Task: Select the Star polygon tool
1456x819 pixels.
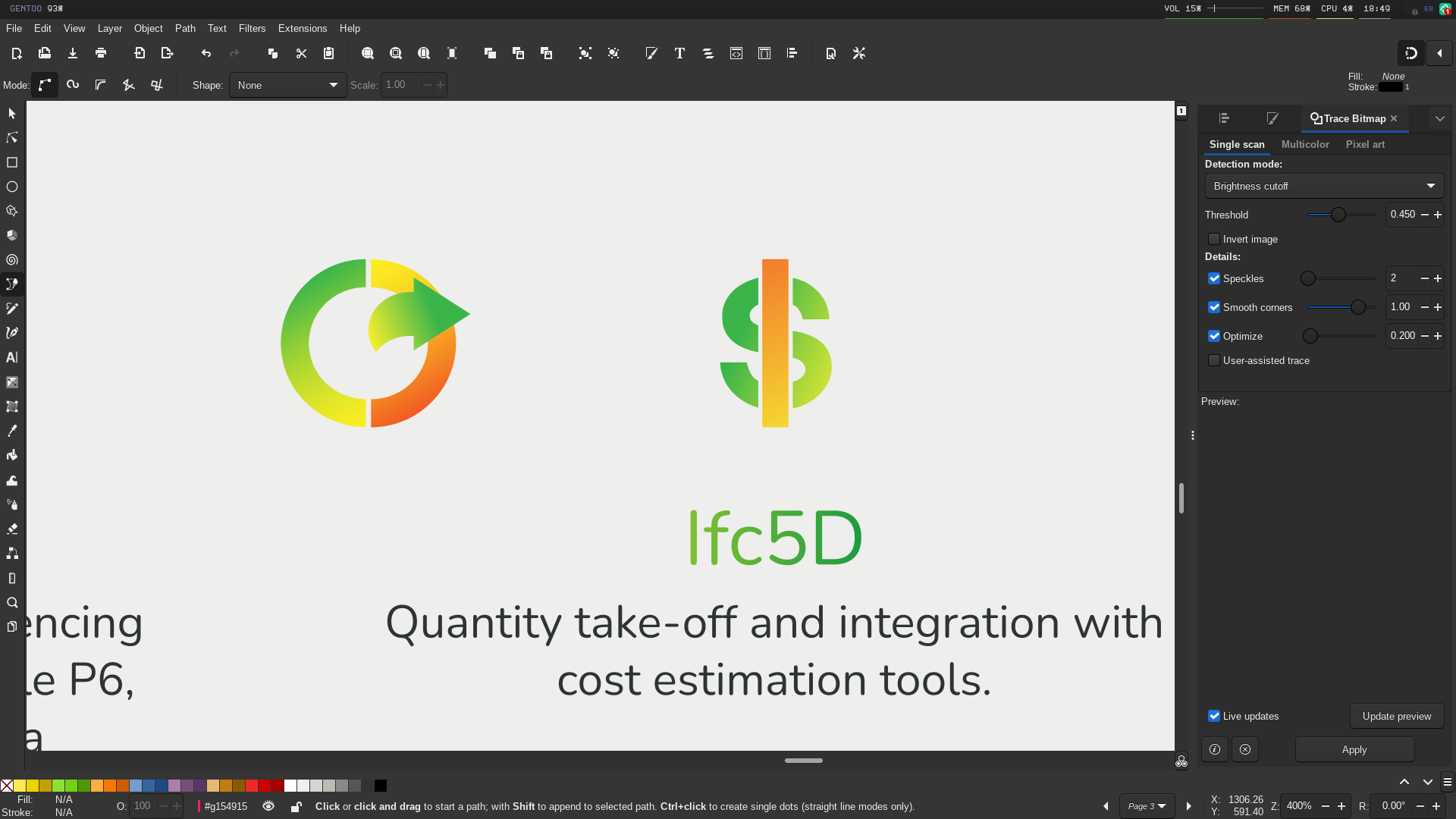Action: point(12,211)
